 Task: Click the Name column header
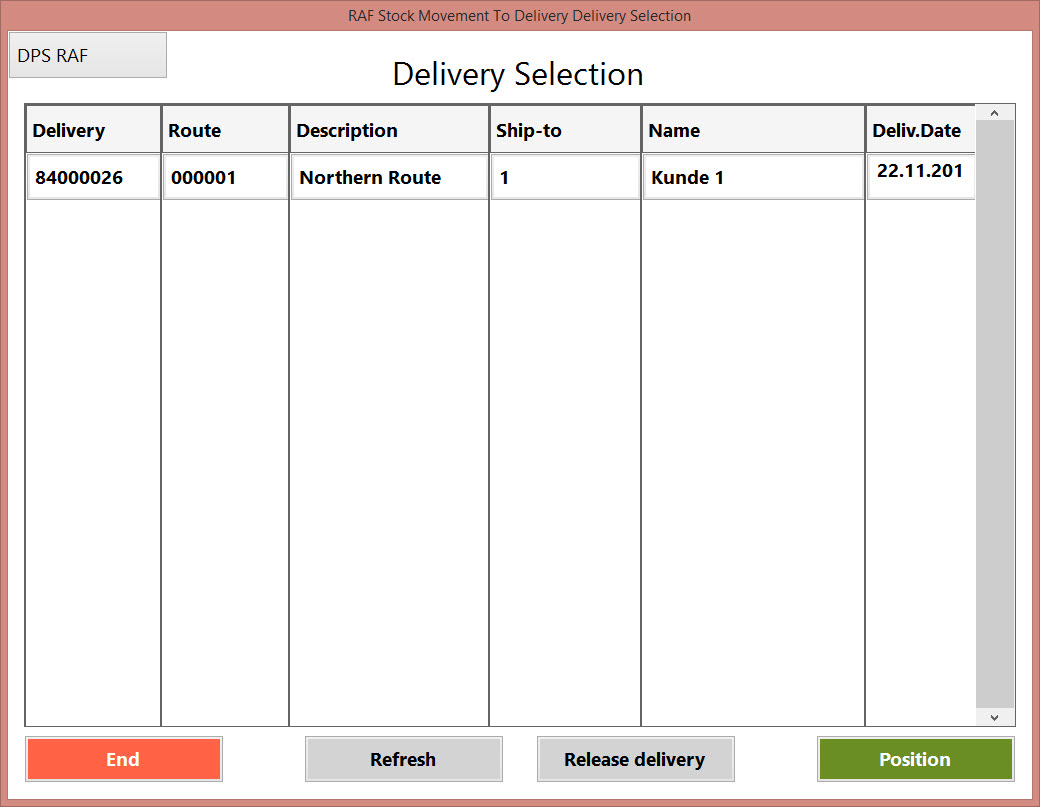coord(753,130)
